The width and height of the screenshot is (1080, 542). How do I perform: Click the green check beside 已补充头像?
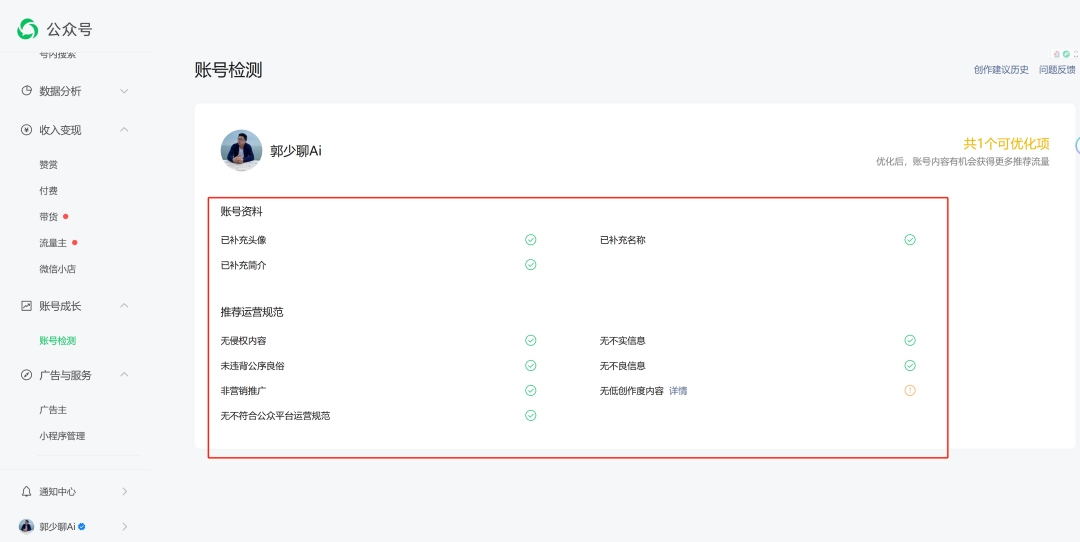[531, 240]
